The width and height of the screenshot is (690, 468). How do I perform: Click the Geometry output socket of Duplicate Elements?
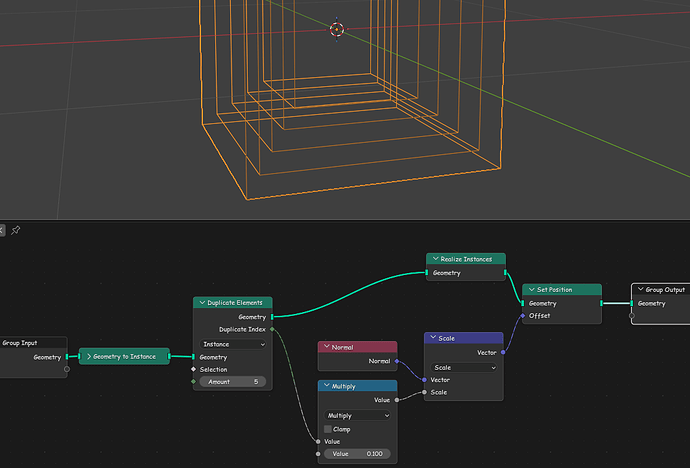pos(272,317)
